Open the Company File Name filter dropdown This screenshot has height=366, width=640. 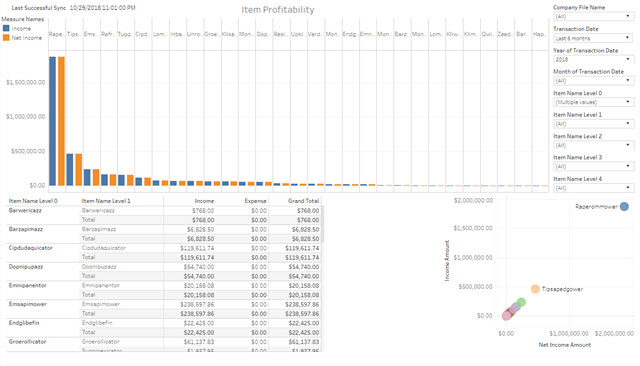[593, 17]
